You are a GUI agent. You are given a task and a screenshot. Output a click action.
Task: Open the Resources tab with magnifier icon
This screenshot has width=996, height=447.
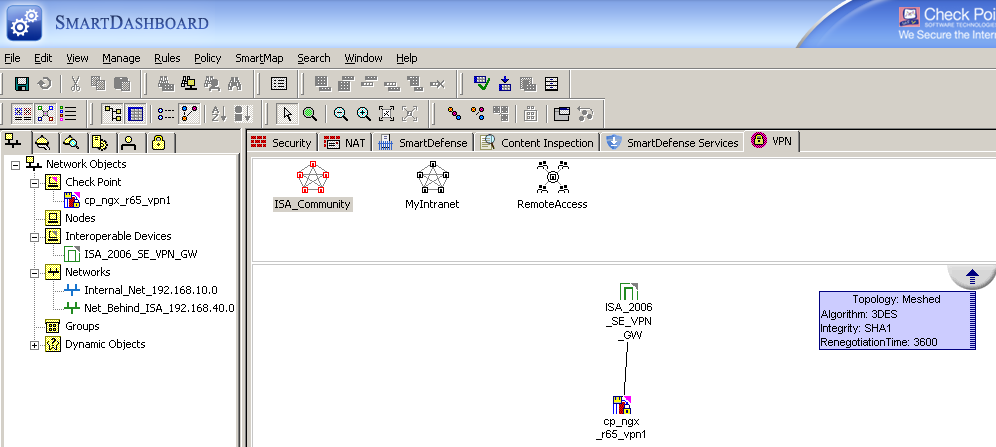(x=71, y=142)
